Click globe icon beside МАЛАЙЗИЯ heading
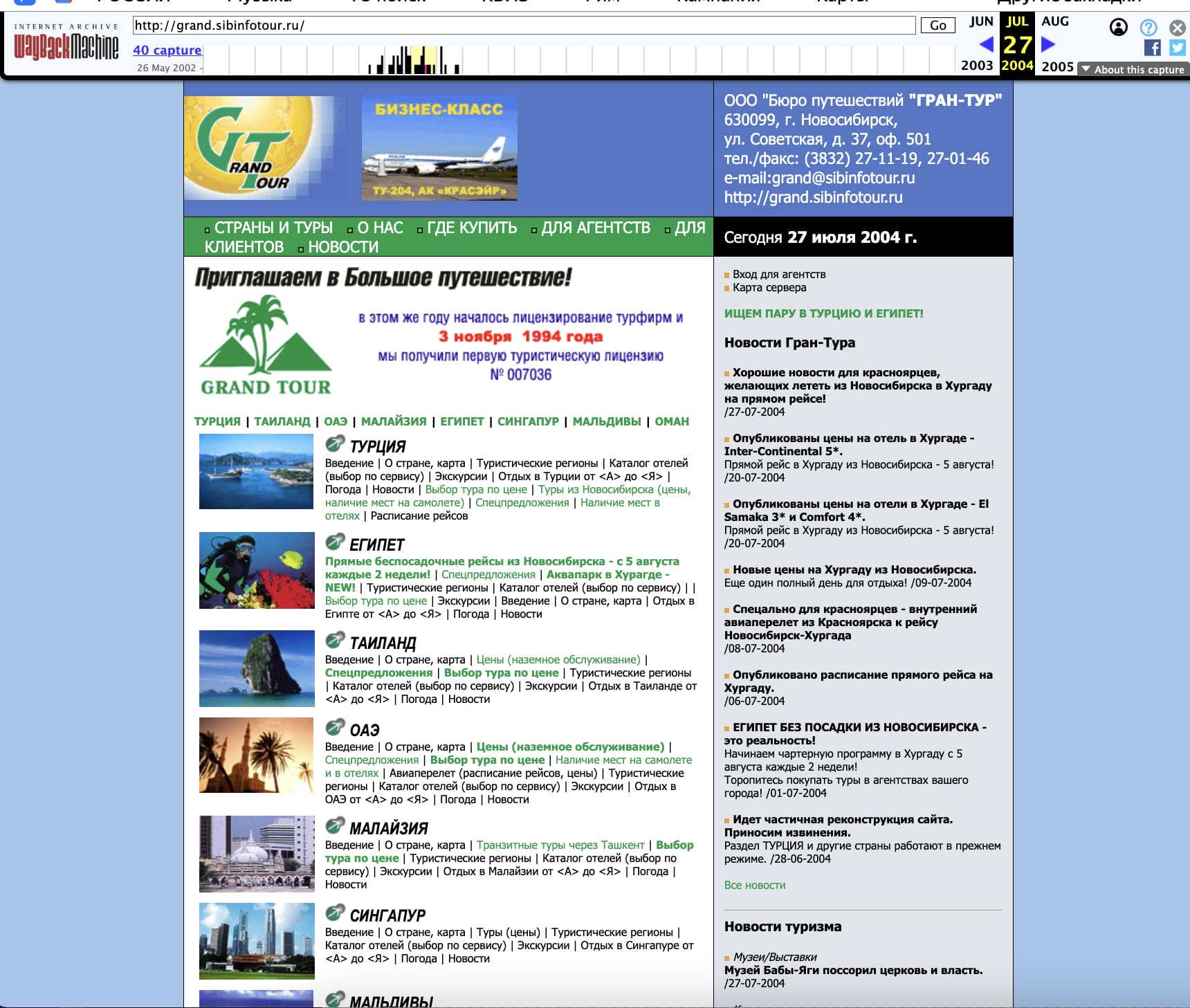Image resolution: width=1190 pixels, height=1008 pixels. pos(335,825)
